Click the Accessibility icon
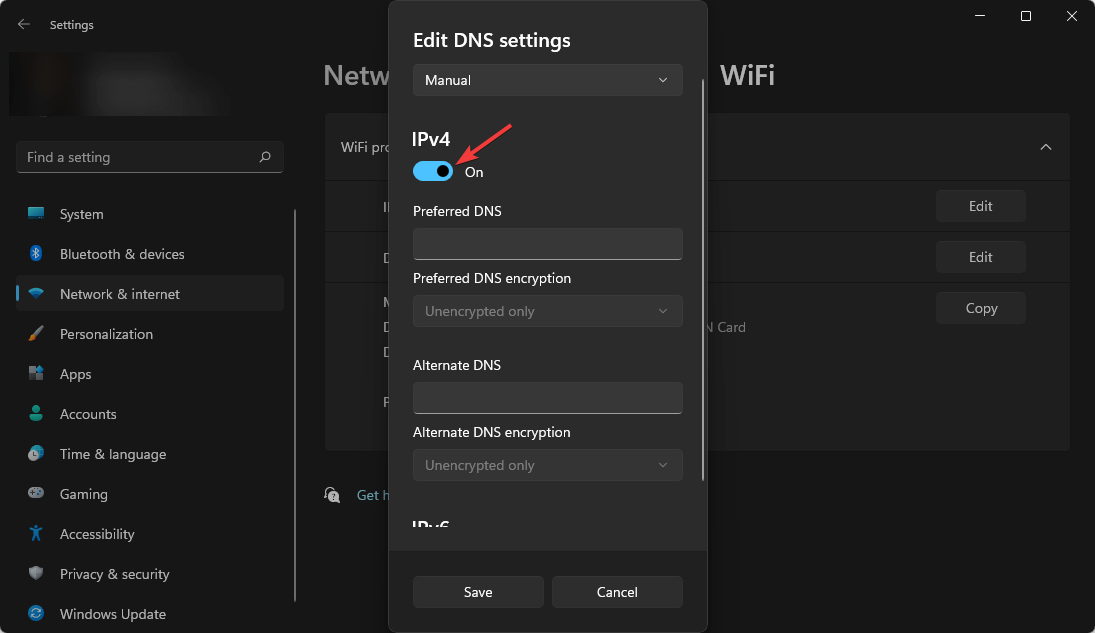 coord(36,533)
